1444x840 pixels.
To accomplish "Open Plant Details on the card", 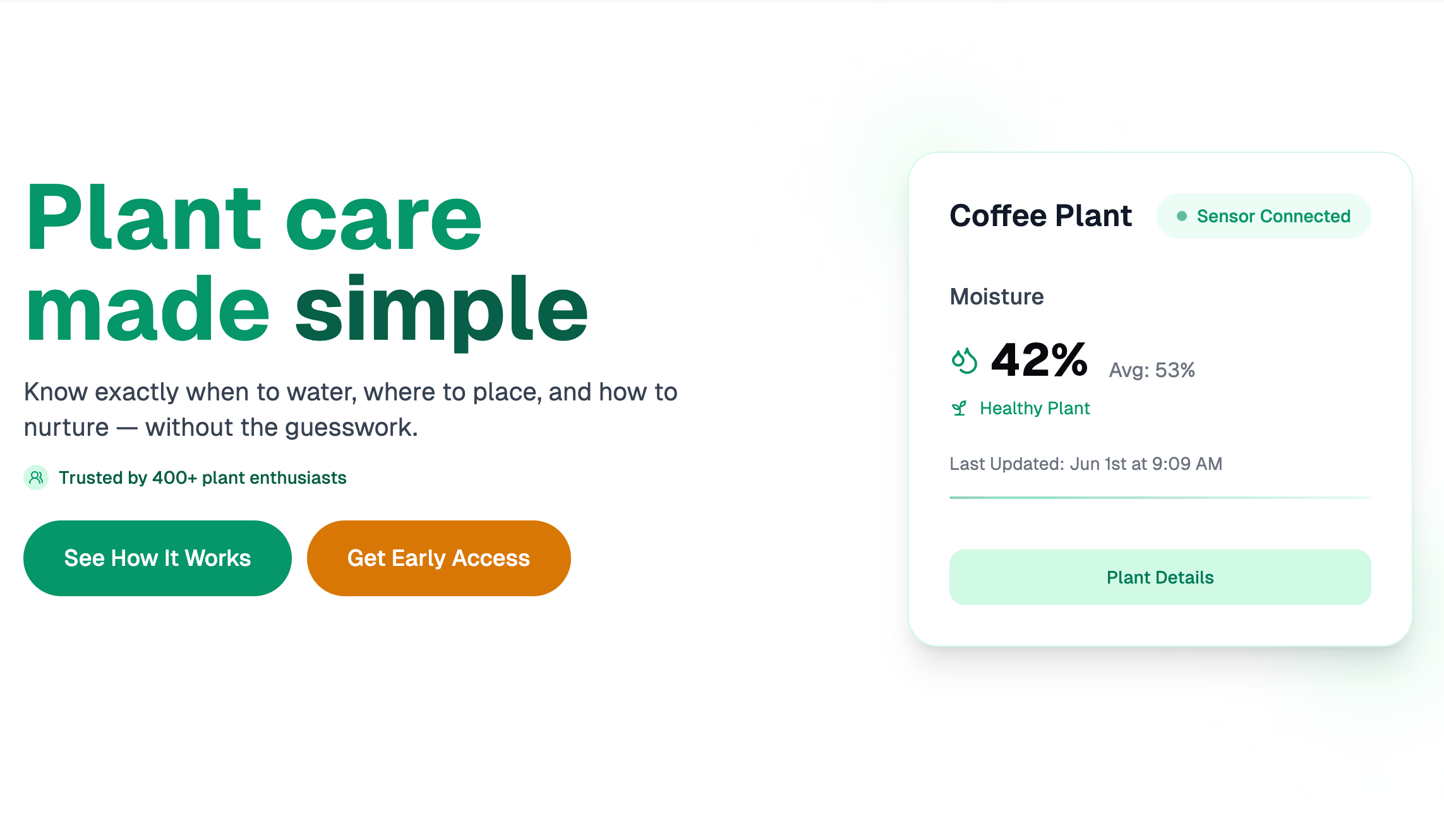I will pos(1160,577).
